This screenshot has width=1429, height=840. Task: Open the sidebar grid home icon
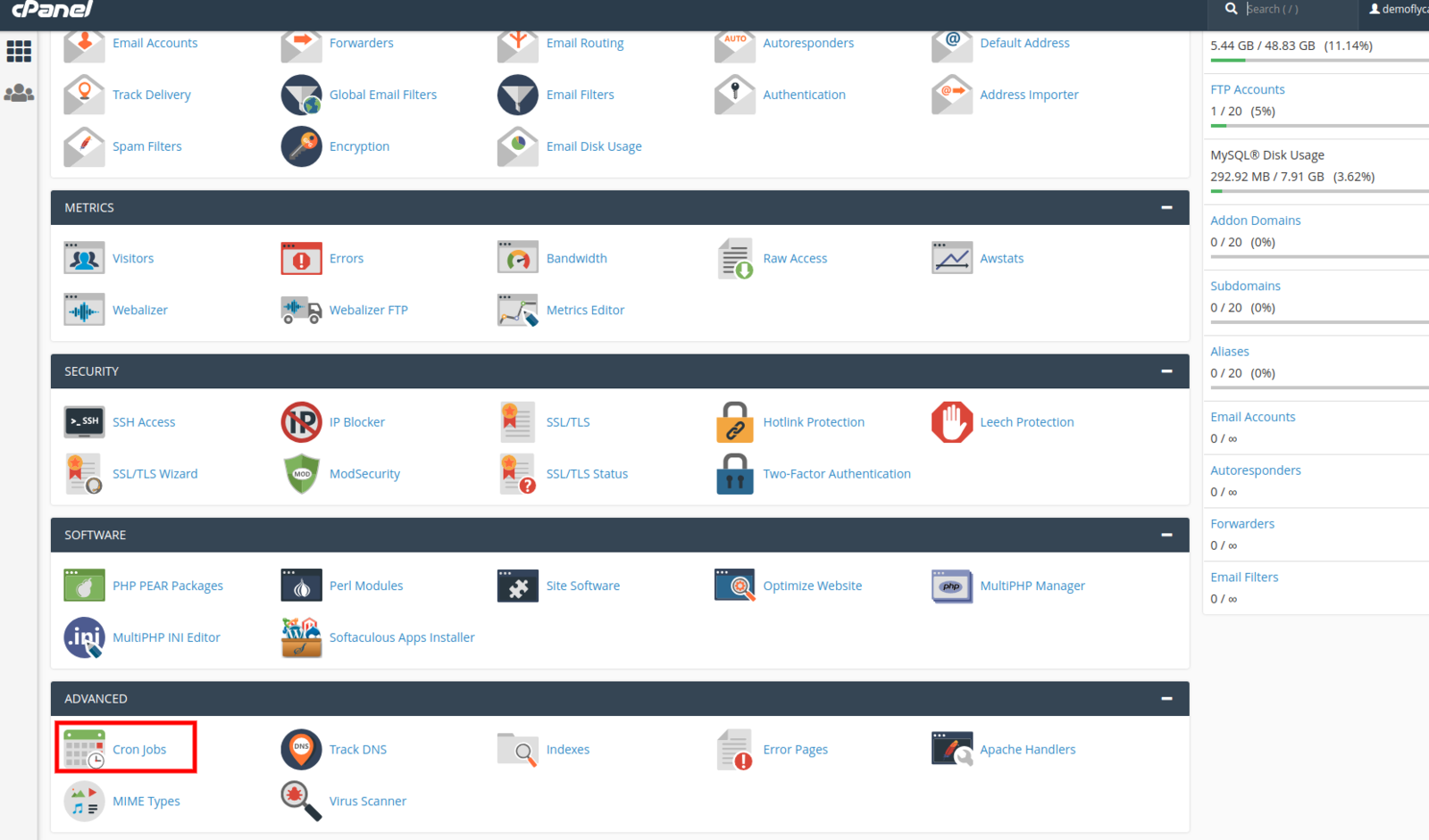[19, 52]
